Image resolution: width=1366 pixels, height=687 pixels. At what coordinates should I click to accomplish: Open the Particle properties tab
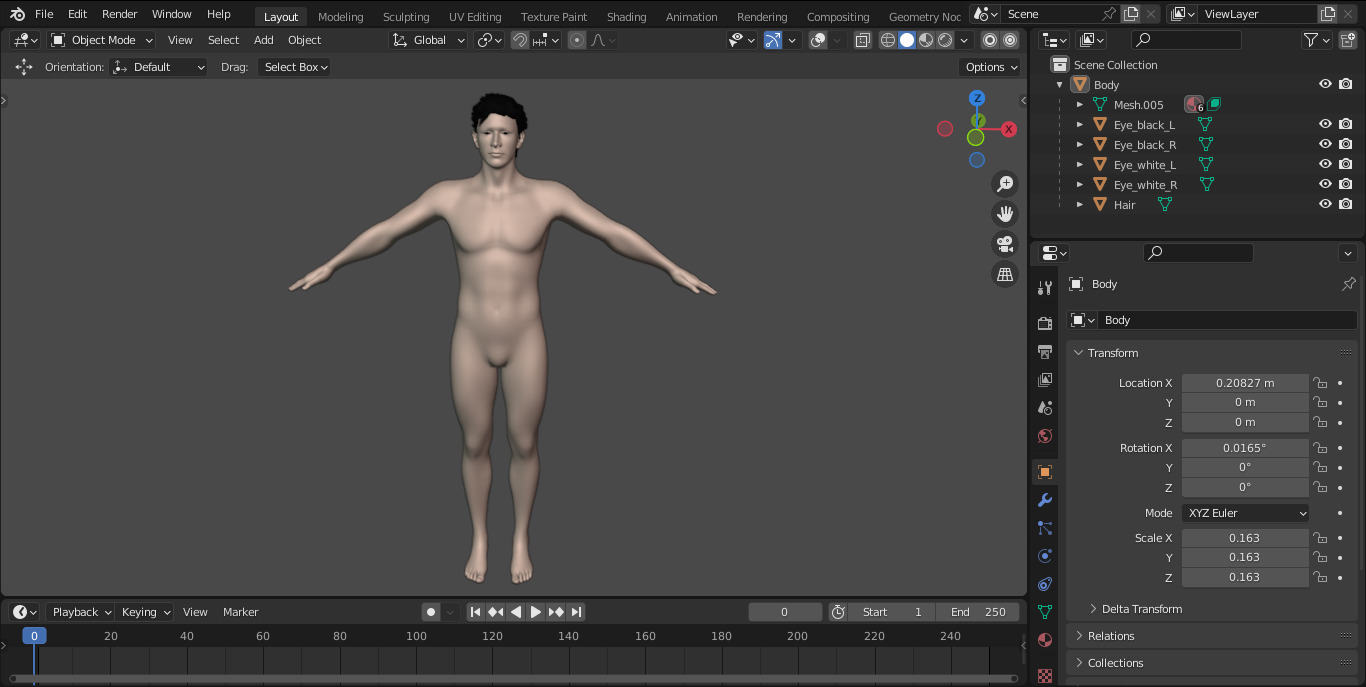pyautogui.click(x=1045, y=528)
